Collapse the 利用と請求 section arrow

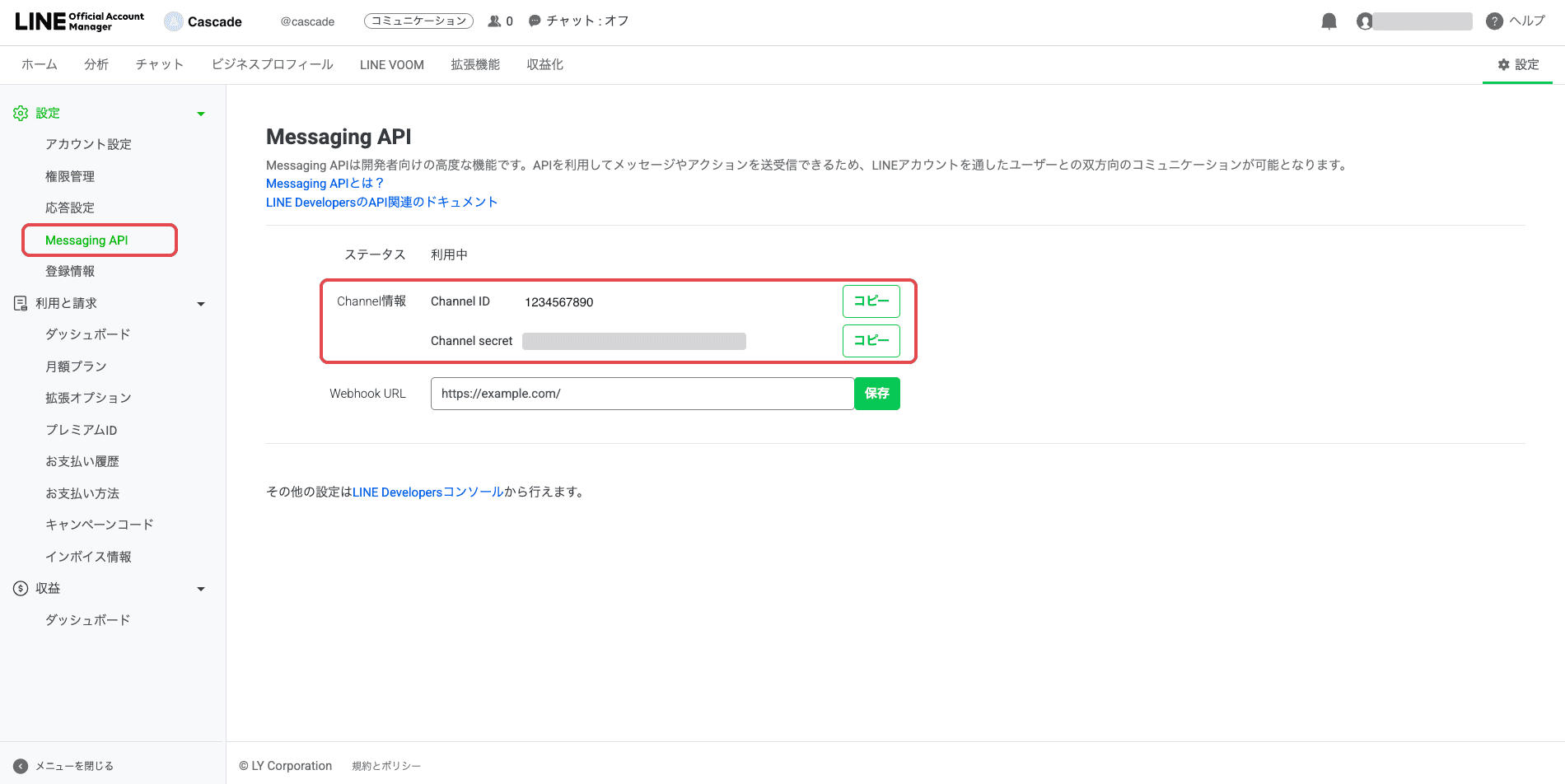201,304
